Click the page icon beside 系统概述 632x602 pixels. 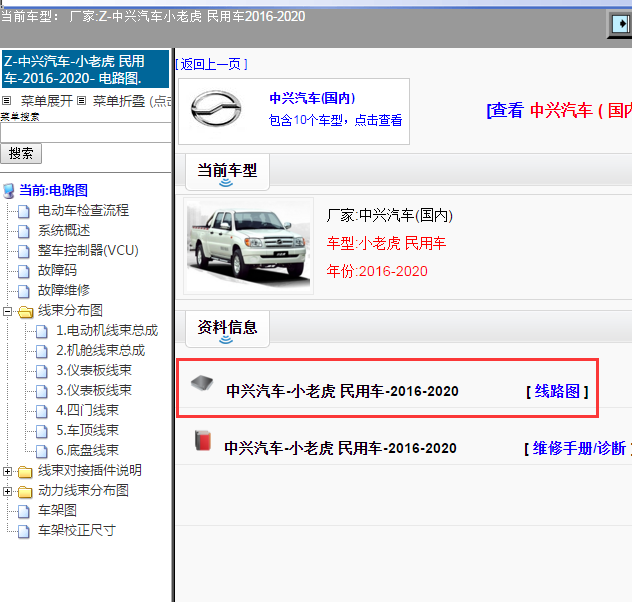24,231
